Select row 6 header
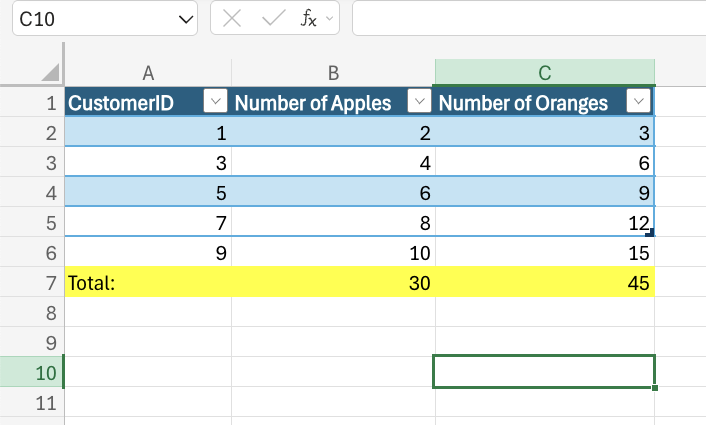This screenshot has width=706, height=425. click(32, 252)
